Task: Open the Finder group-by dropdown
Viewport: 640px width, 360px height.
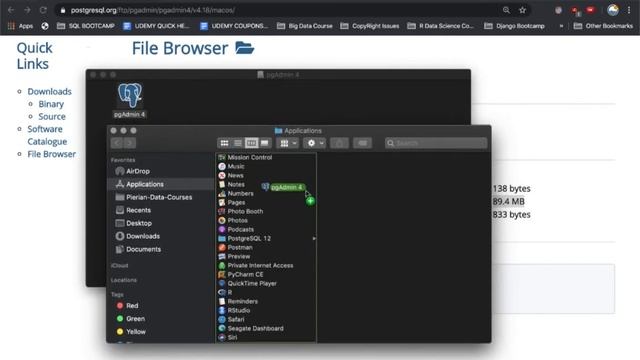Action: [288, 143]
